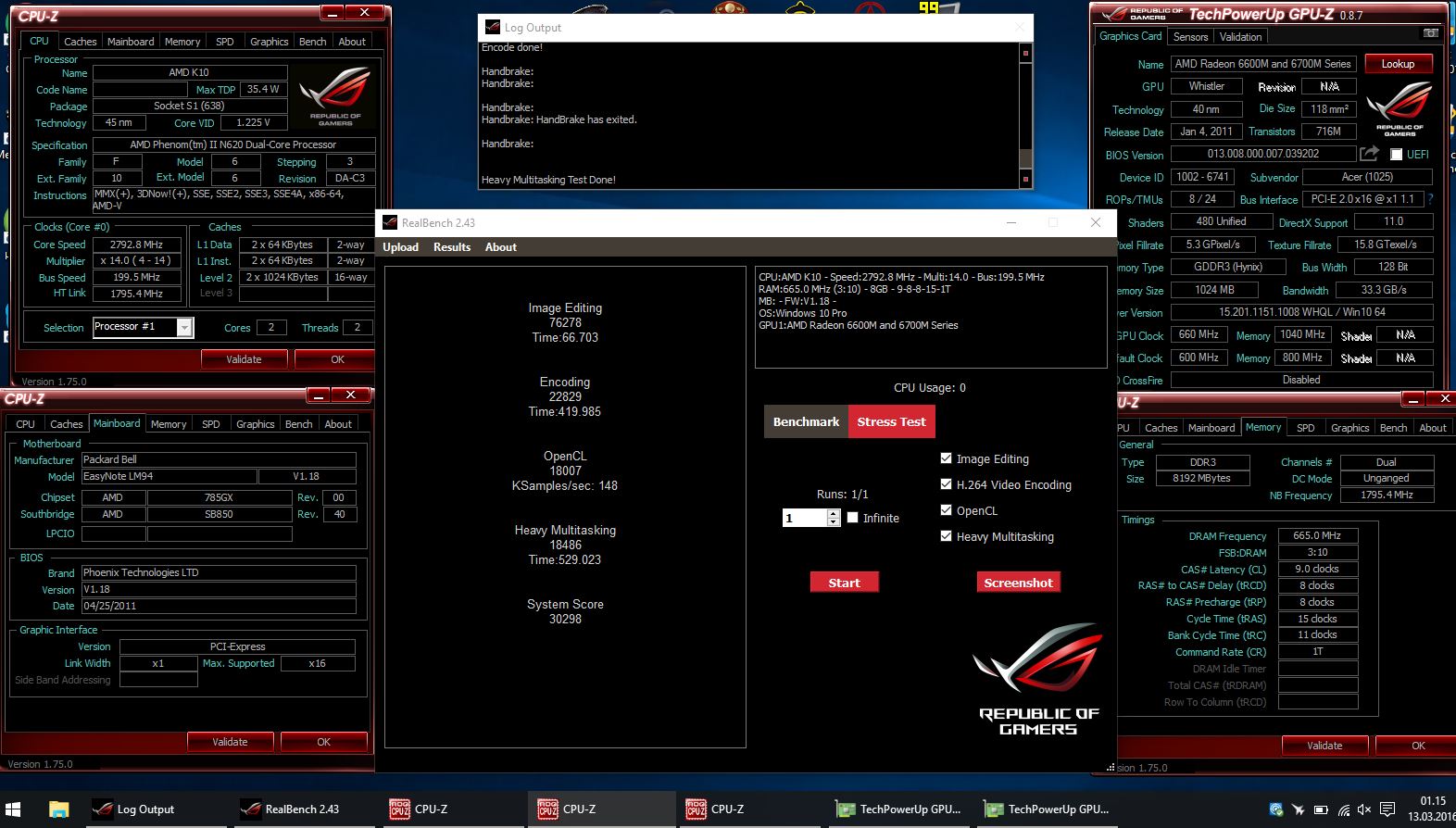Click Validate in the CPU-Z Mainboard window

[230, 742]
